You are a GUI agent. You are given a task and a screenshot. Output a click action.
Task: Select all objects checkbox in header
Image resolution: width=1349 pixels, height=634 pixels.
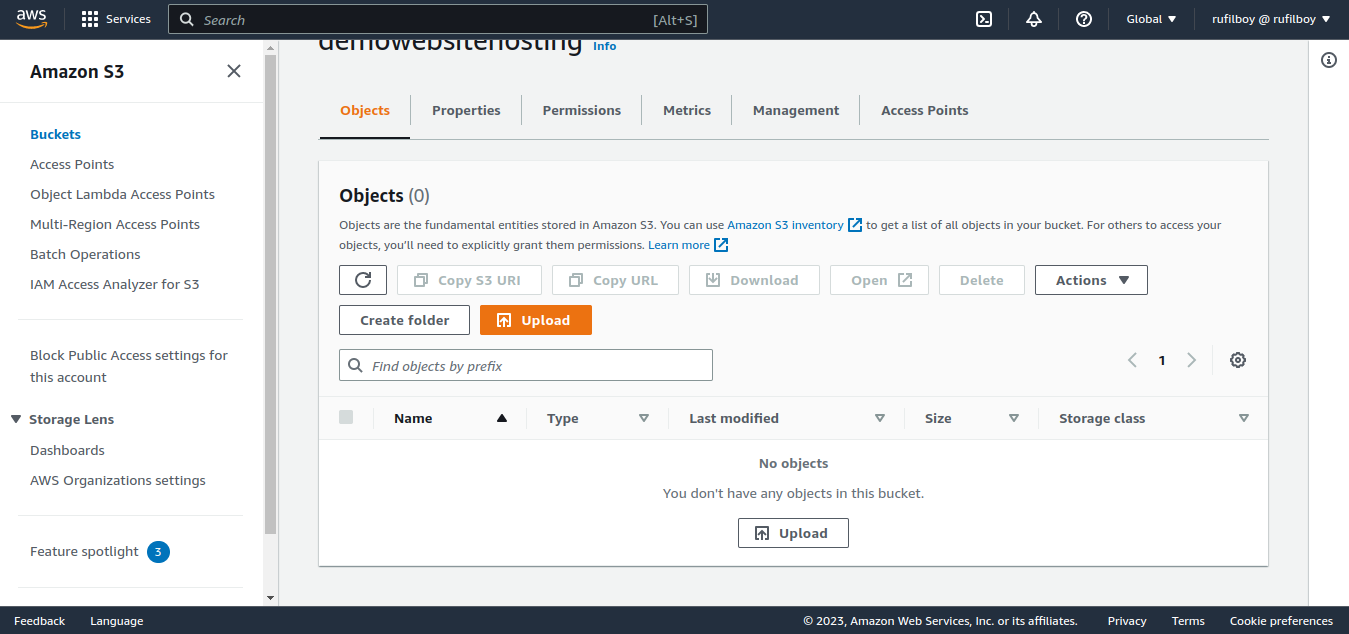click(346, 417)
